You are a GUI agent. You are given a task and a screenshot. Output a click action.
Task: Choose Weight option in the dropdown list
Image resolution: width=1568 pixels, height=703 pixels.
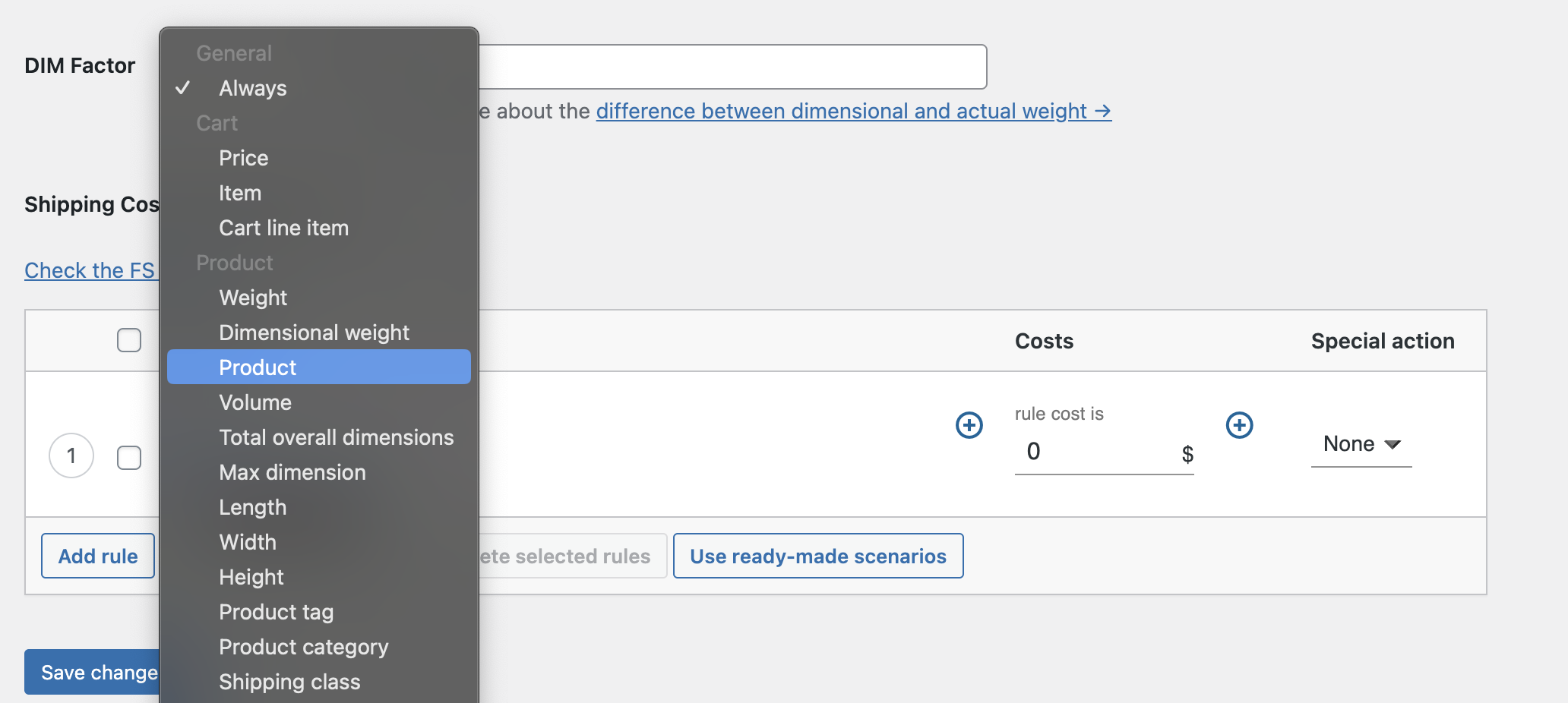252,298
